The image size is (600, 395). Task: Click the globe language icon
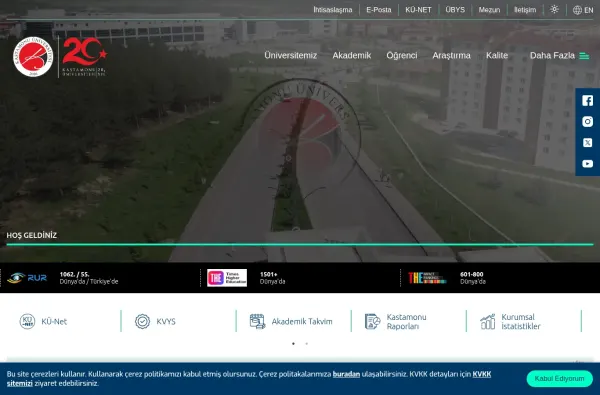[x=577, y=10]
